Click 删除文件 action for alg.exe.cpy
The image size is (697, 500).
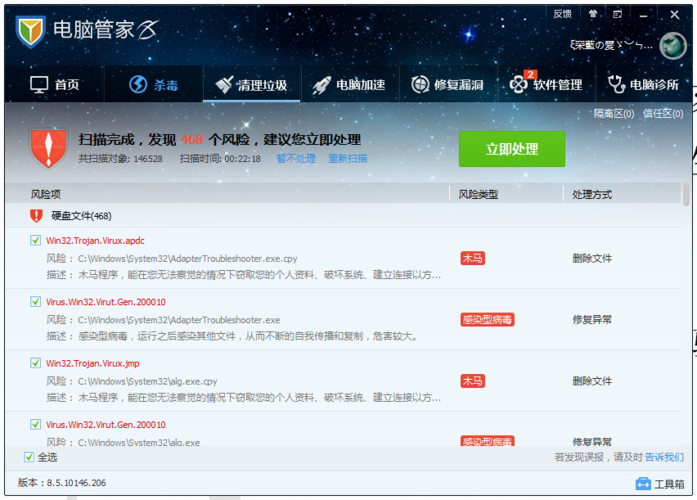(x=592, y=381)
